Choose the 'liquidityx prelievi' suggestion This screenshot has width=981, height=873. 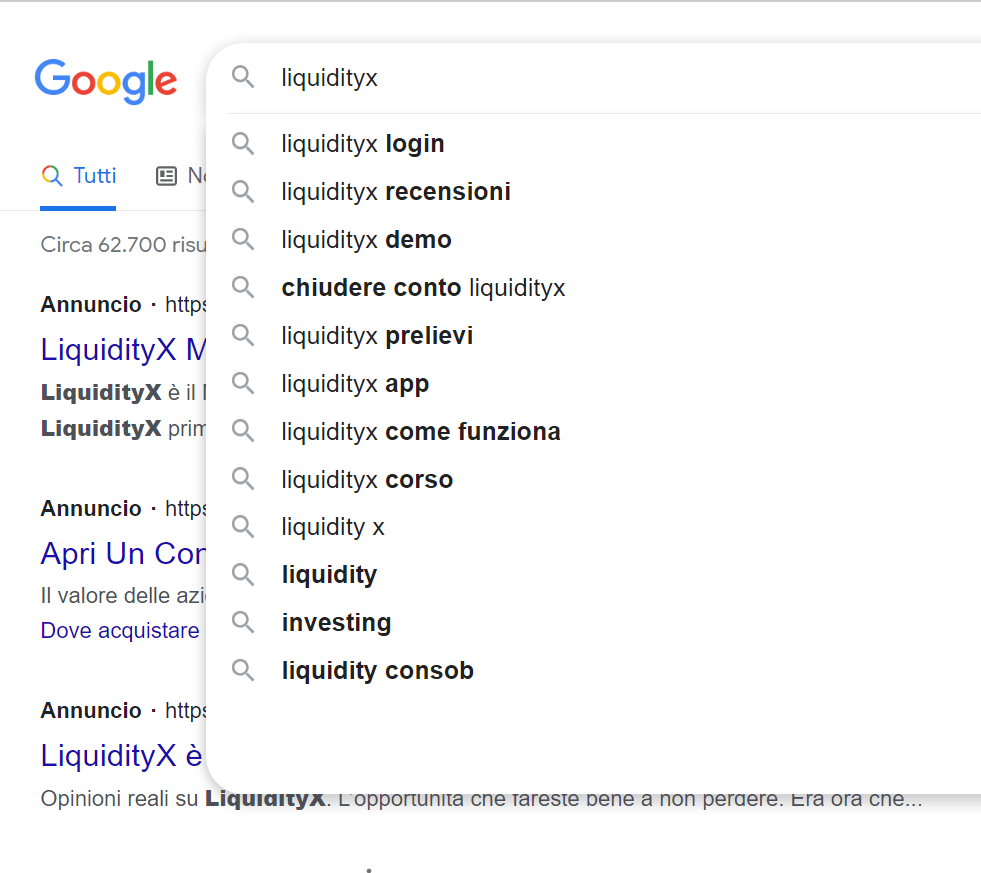[x=377, y=336]
